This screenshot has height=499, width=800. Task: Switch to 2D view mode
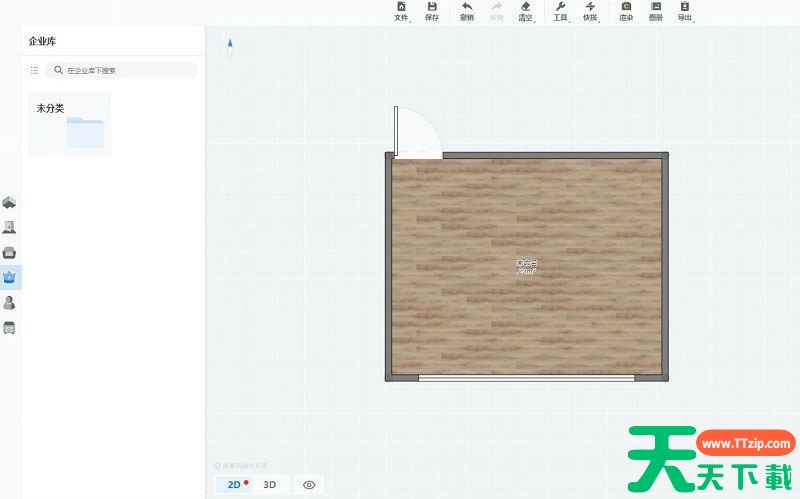point(235,485)
